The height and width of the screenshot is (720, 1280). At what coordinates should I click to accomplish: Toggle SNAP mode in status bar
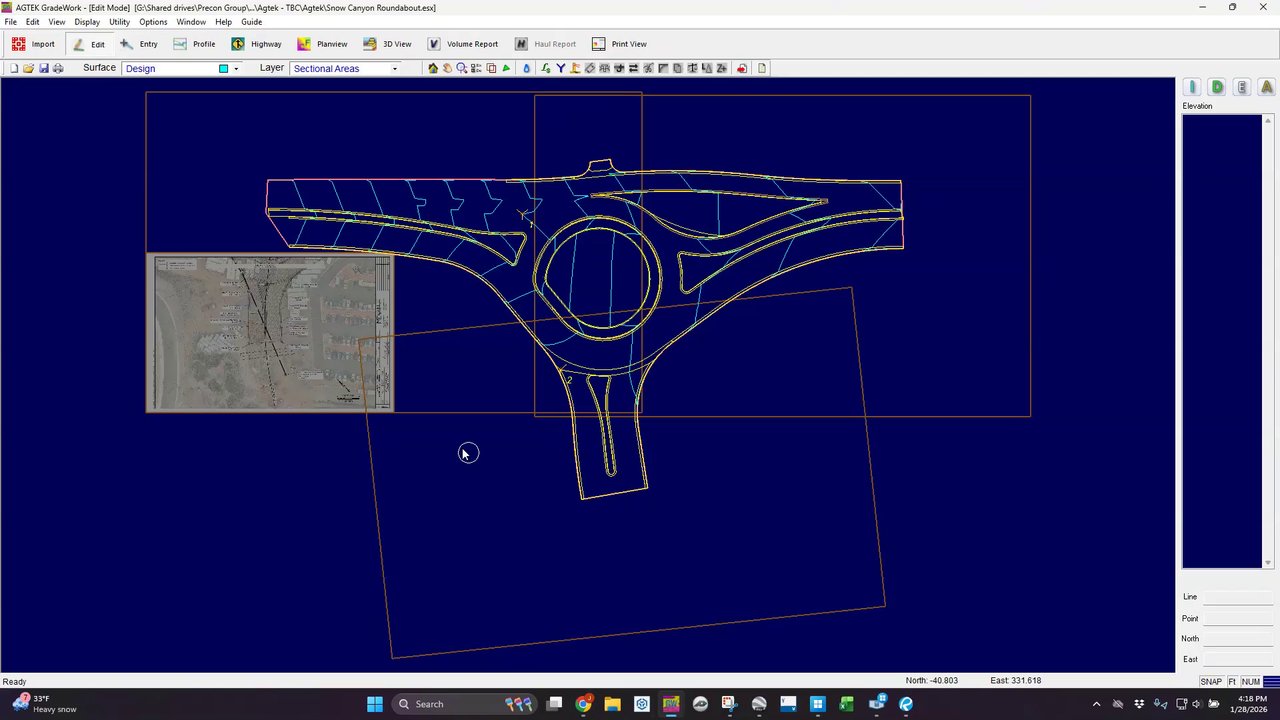(1210, 681)
